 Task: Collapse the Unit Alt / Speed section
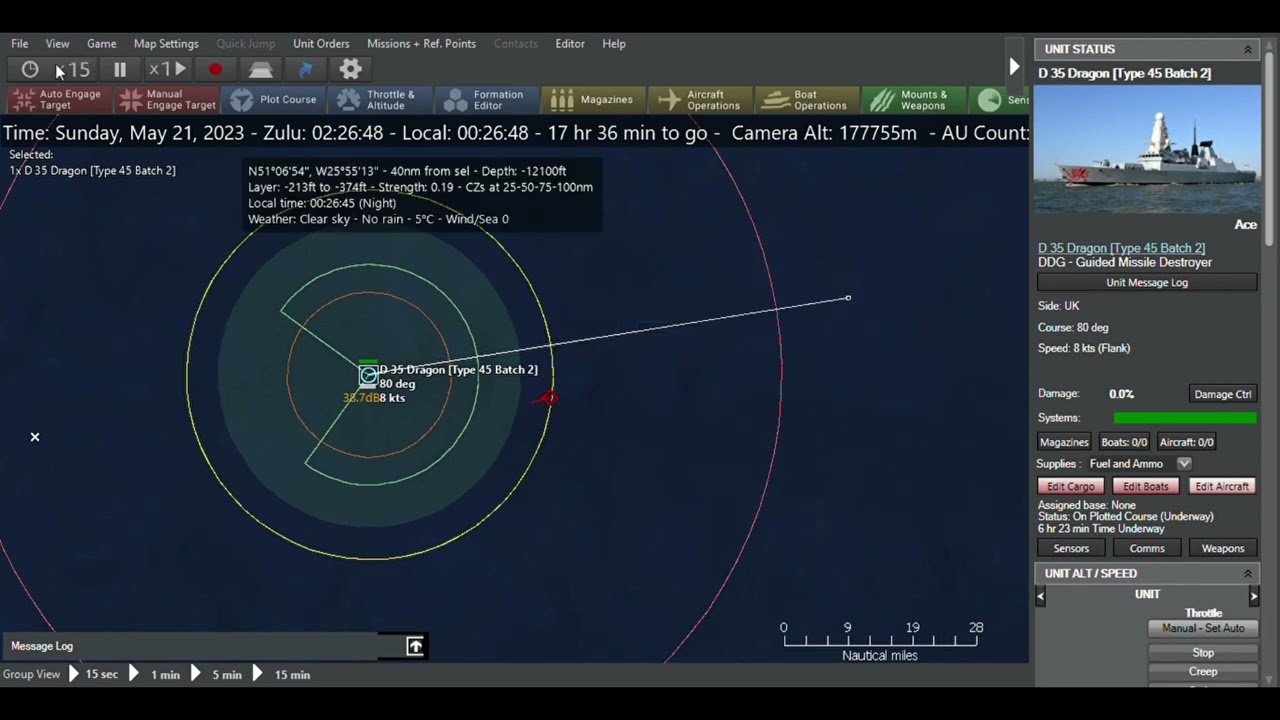coord(1248,573)
